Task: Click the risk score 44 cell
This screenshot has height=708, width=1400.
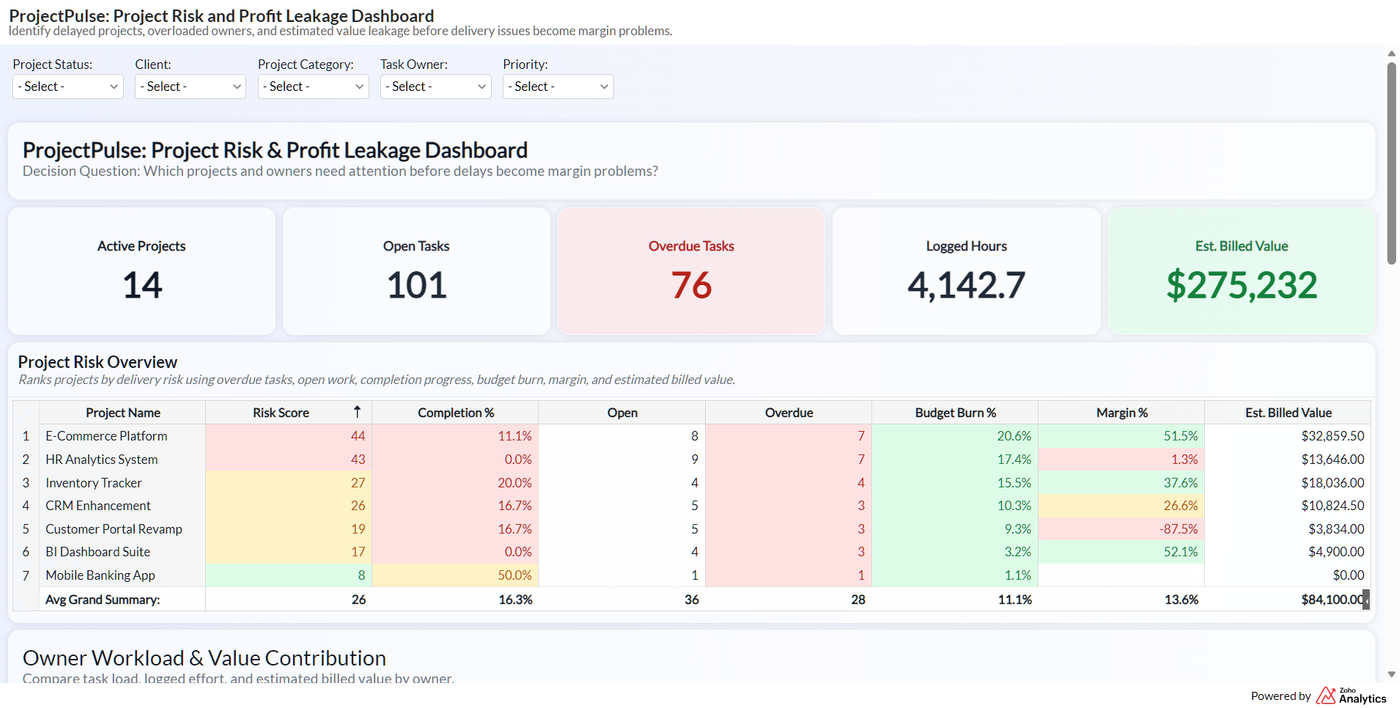Action: 289,436
